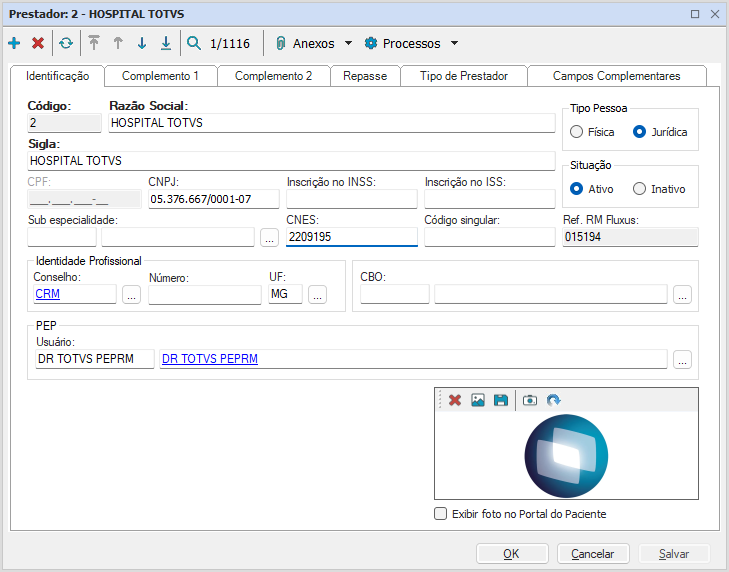
Task: Jump to last record arrow icon
Action: [x=166, y=43]
